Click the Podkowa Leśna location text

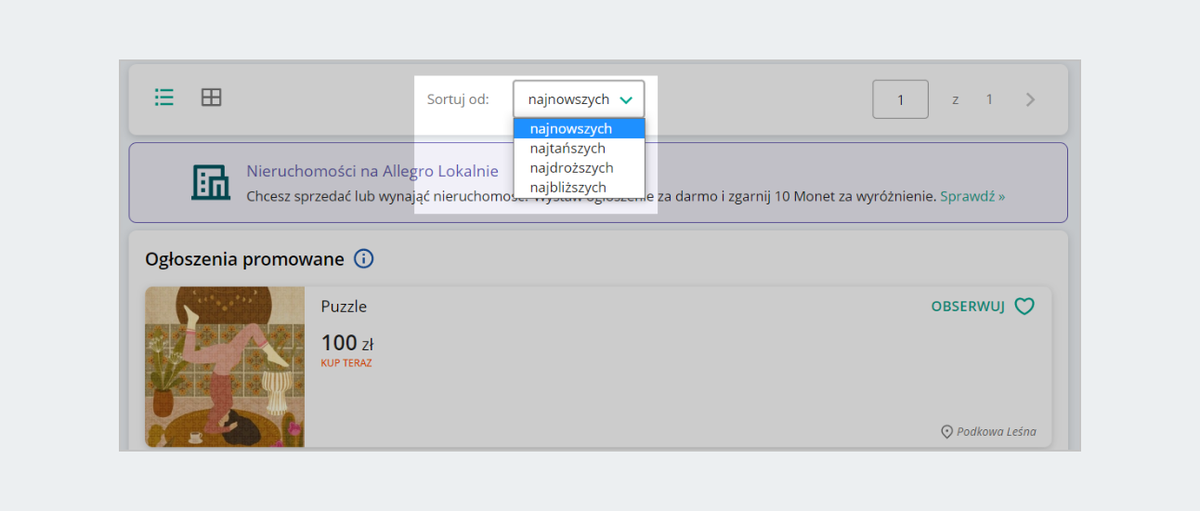point(996,432)
